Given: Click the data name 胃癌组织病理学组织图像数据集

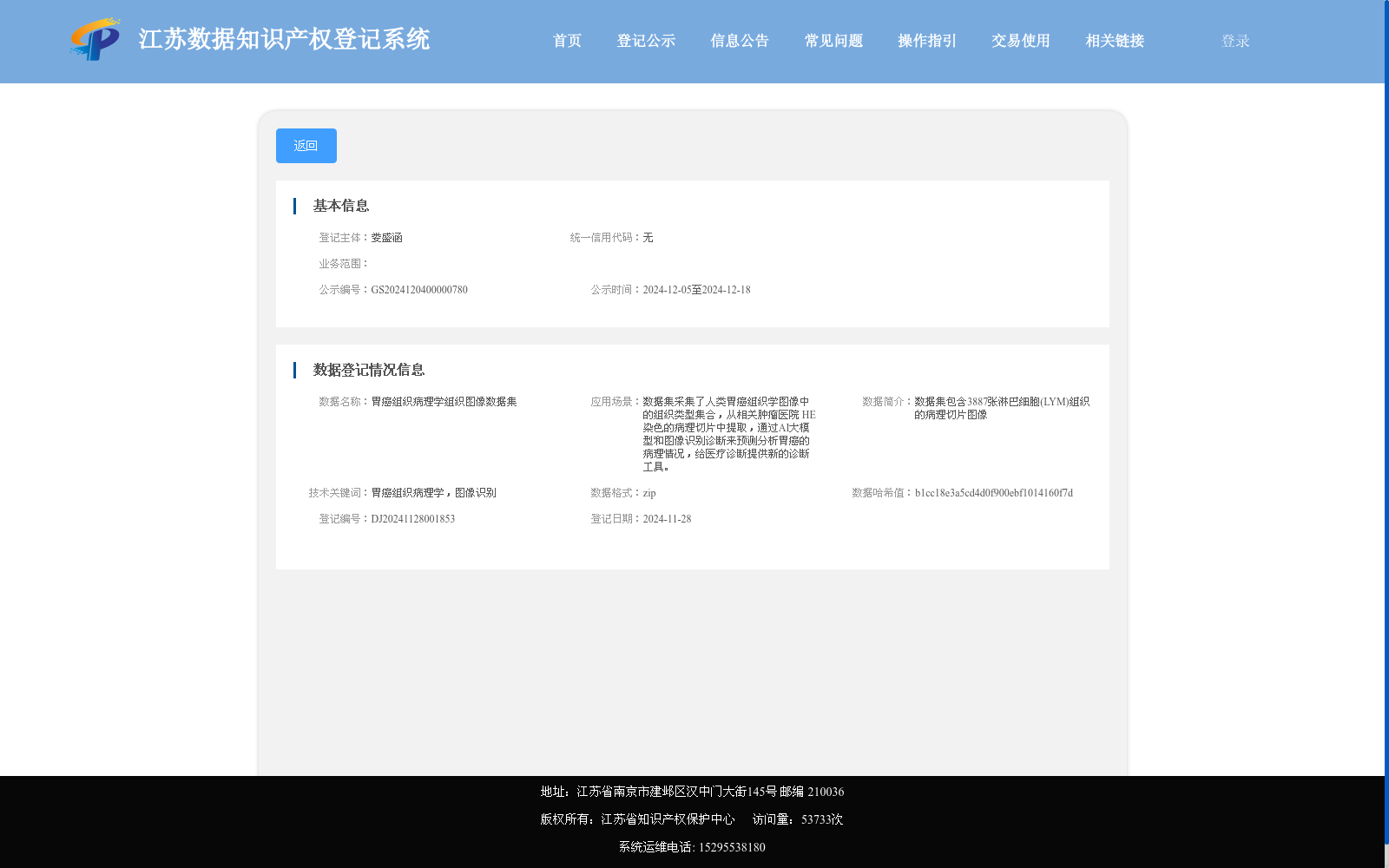Looking at the screenshot, I should [444, 402].
